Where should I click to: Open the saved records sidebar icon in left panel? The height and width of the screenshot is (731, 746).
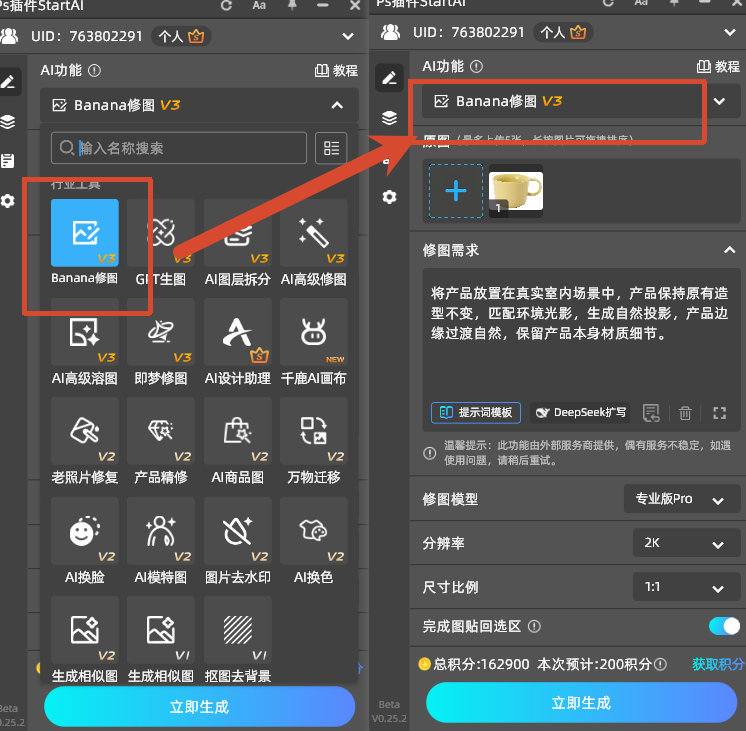click(7, 161)
